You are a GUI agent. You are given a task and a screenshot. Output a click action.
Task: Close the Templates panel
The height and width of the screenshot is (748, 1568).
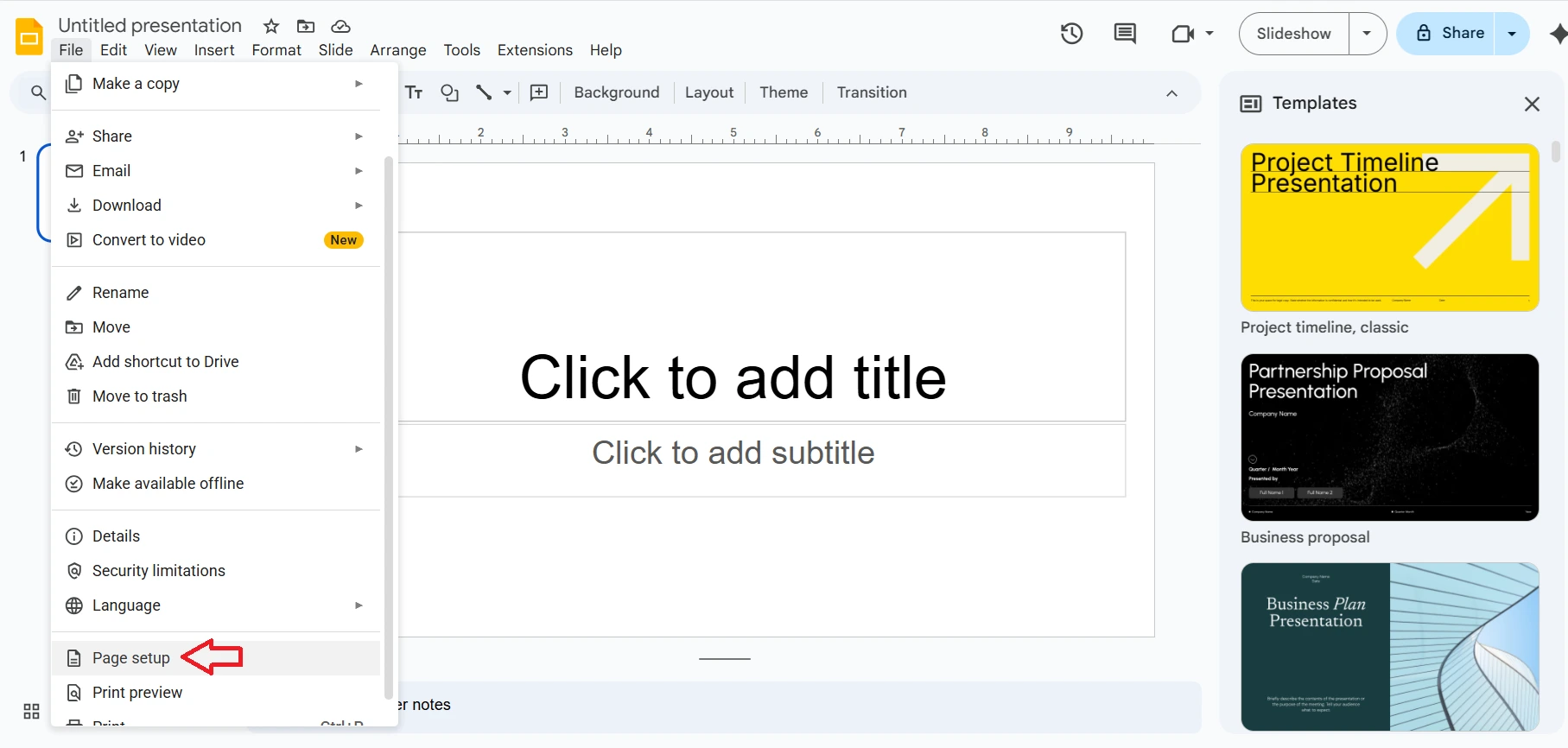coord(1532,104)
